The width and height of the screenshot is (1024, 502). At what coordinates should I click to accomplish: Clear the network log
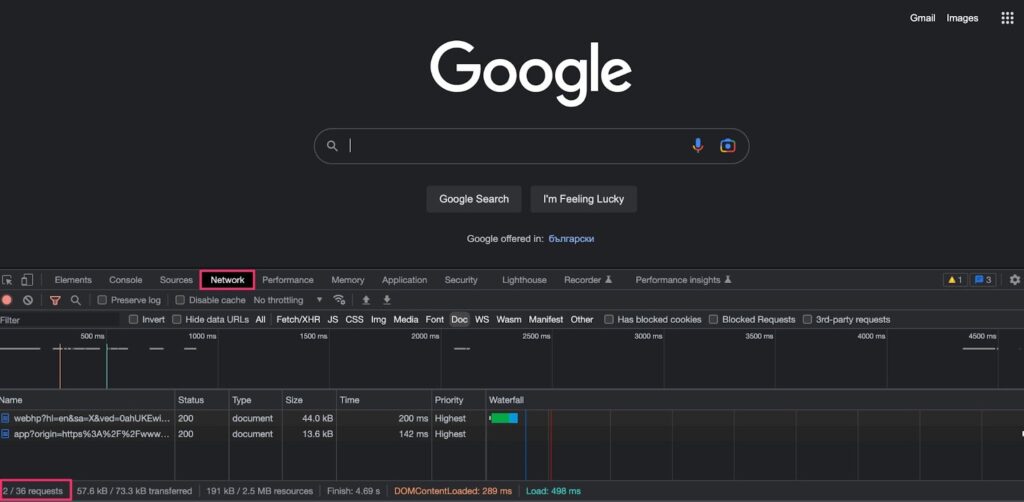click(28, 300)
